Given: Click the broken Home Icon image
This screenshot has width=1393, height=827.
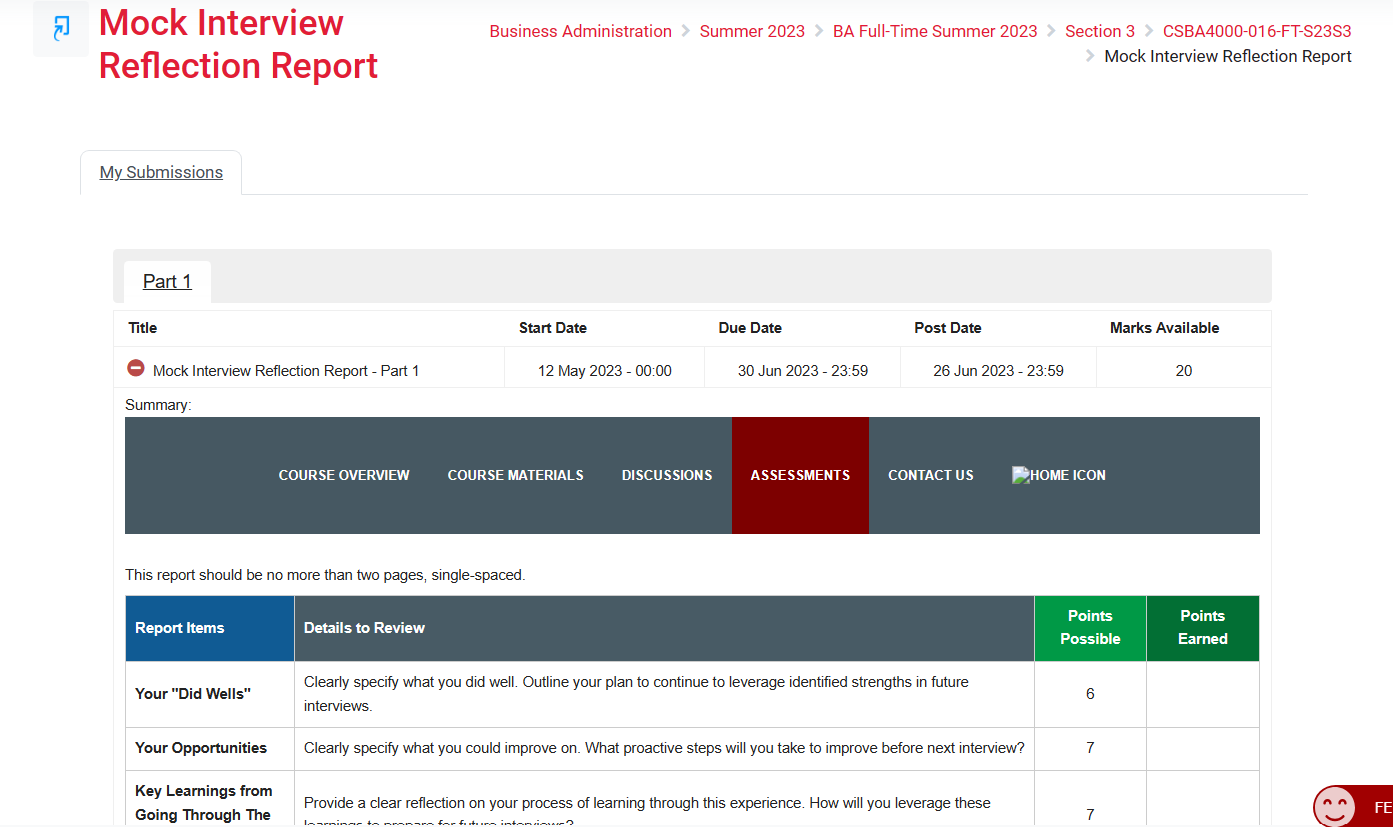Looking at the screenshot, I should [1059, 475].
